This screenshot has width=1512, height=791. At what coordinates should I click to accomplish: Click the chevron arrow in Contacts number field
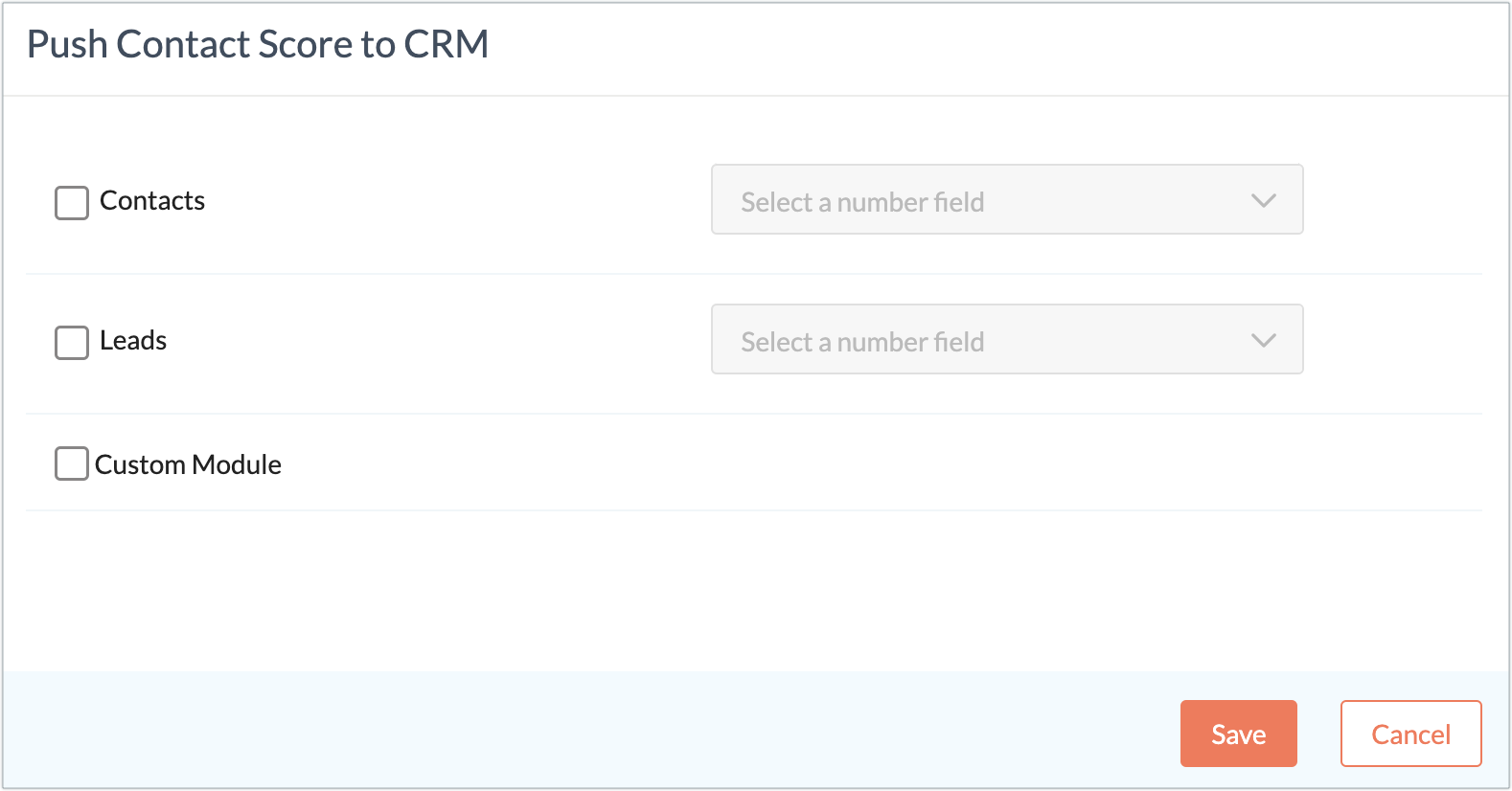click(x=1264, y=201)
